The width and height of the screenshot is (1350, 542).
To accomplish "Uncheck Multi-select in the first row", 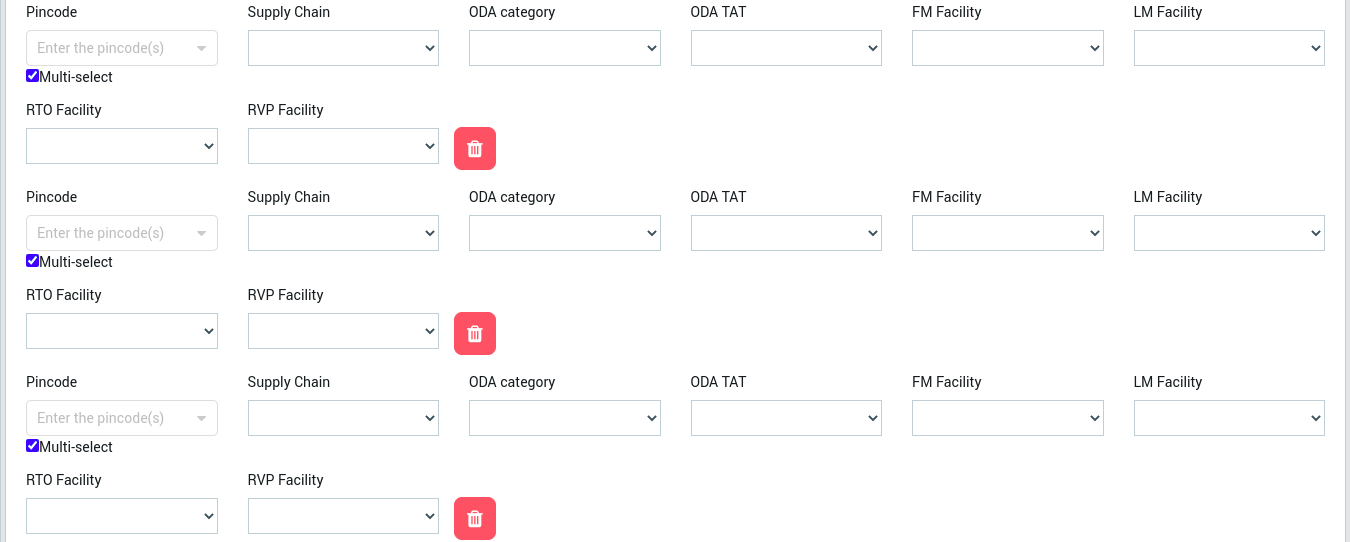I will [33, 76].
